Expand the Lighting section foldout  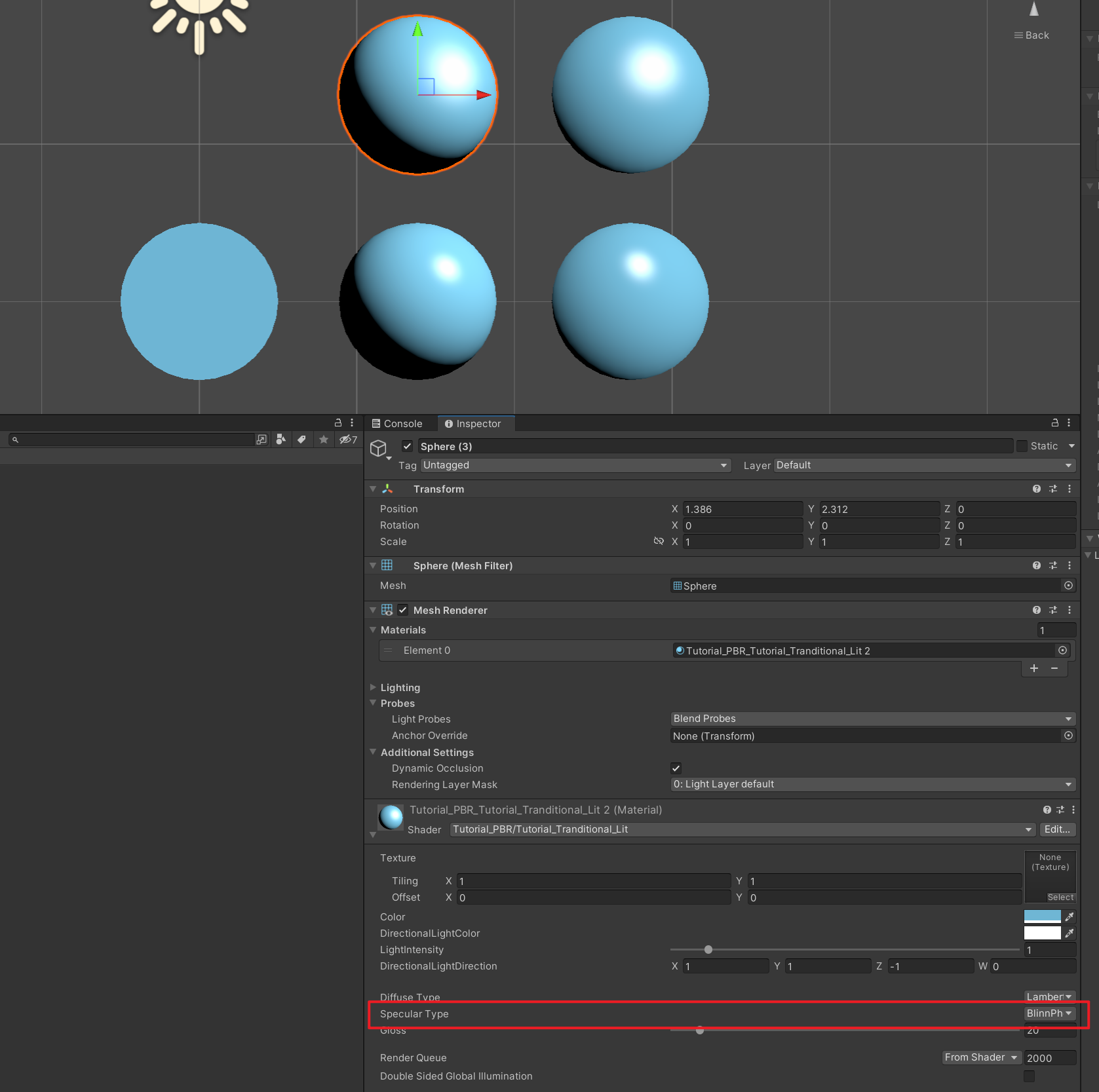(x=373, y=687)
